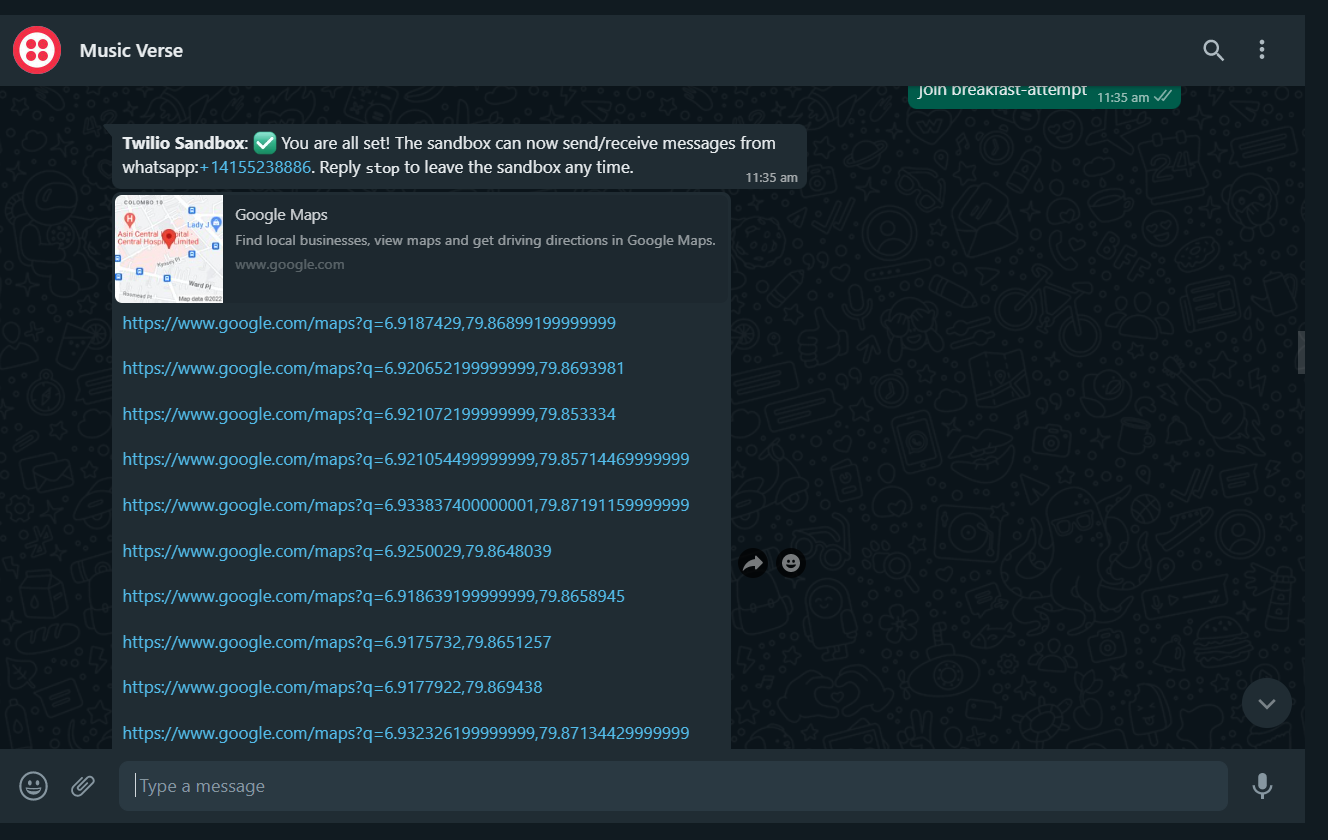The height and width of the screenshot is (840, 1328).
Task: Open the emoji picker beside message box
Action: [x=34, y=786]
